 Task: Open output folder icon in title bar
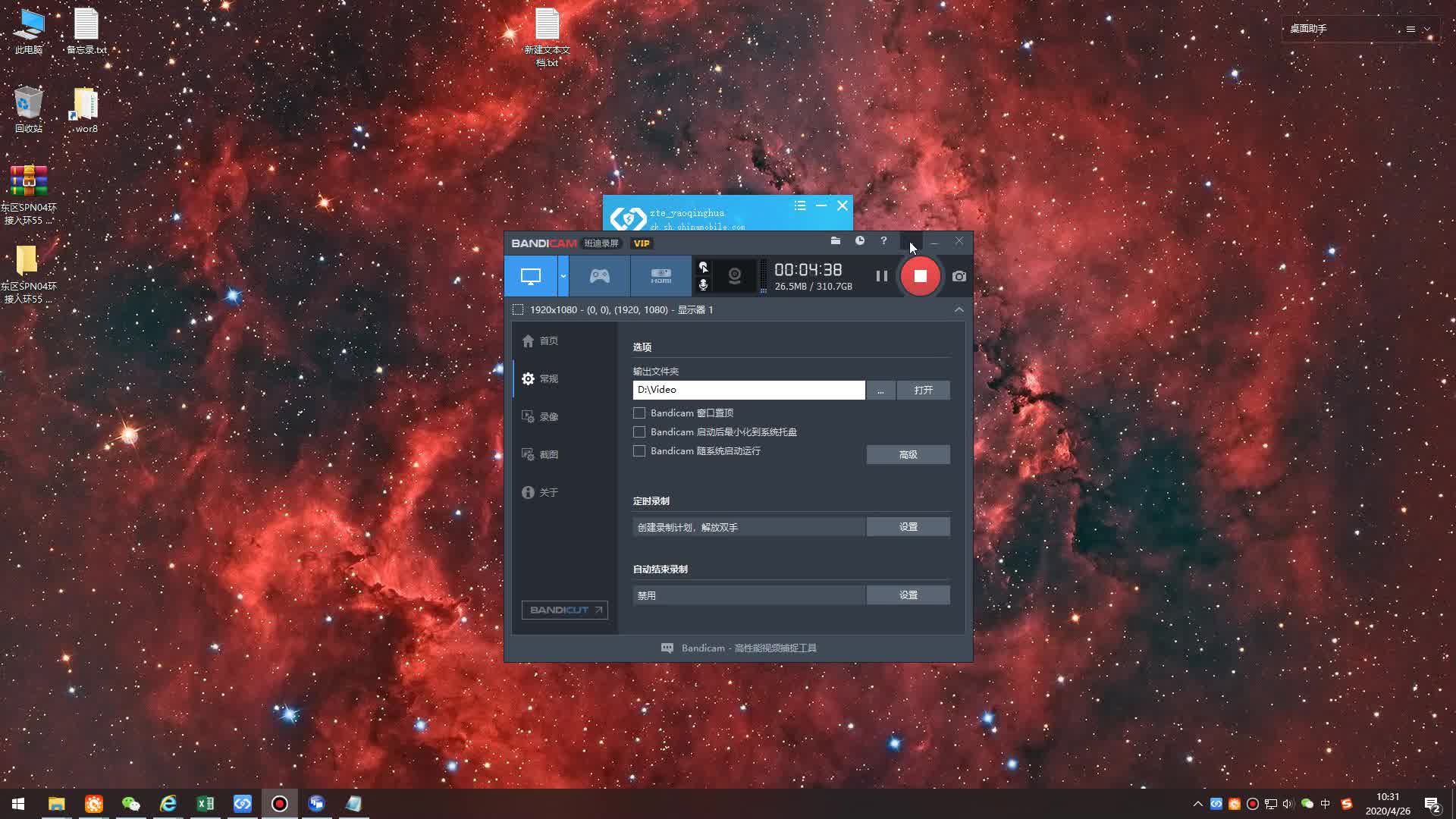coord(835,240)
